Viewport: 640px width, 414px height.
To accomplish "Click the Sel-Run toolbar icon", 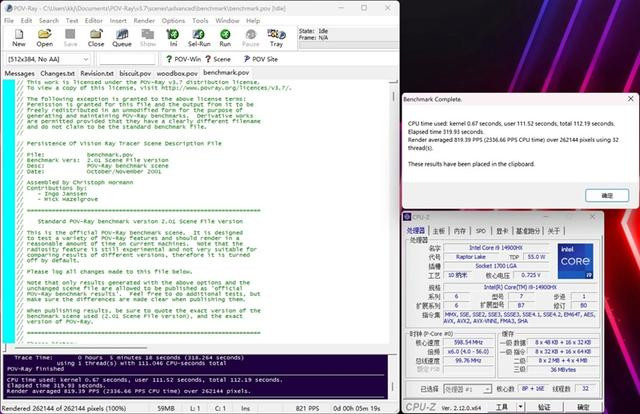I will [199, 38].
